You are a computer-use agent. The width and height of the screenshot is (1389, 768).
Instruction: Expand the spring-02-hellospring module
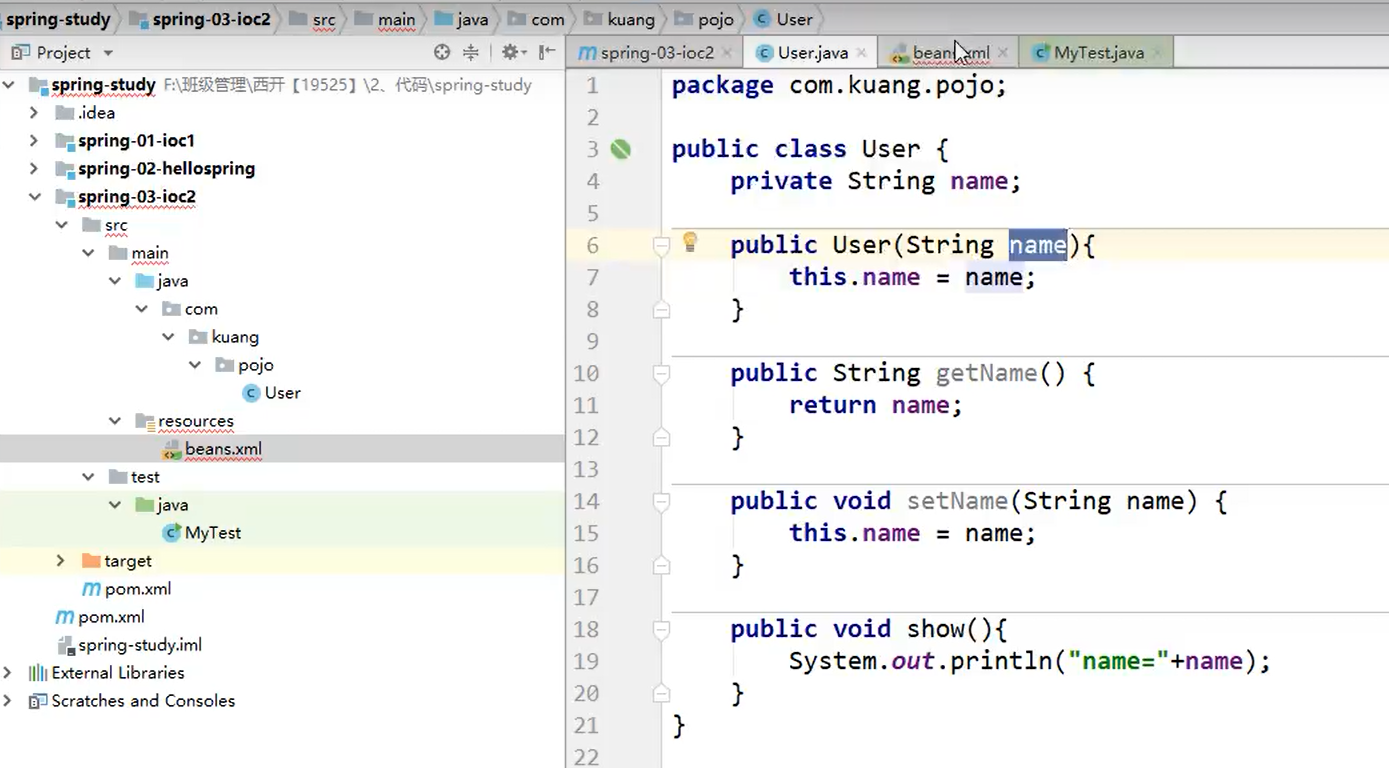[x=34, y=169]
